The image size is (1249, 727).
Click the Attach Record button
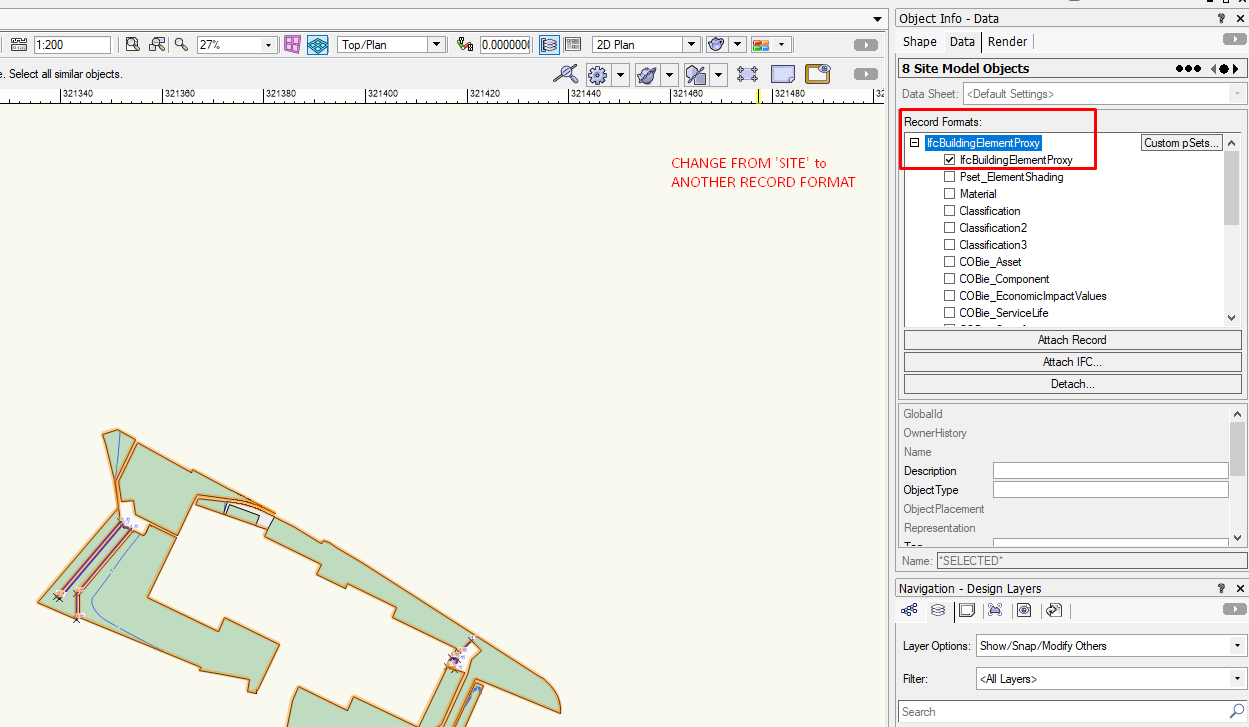(1072, 339)
